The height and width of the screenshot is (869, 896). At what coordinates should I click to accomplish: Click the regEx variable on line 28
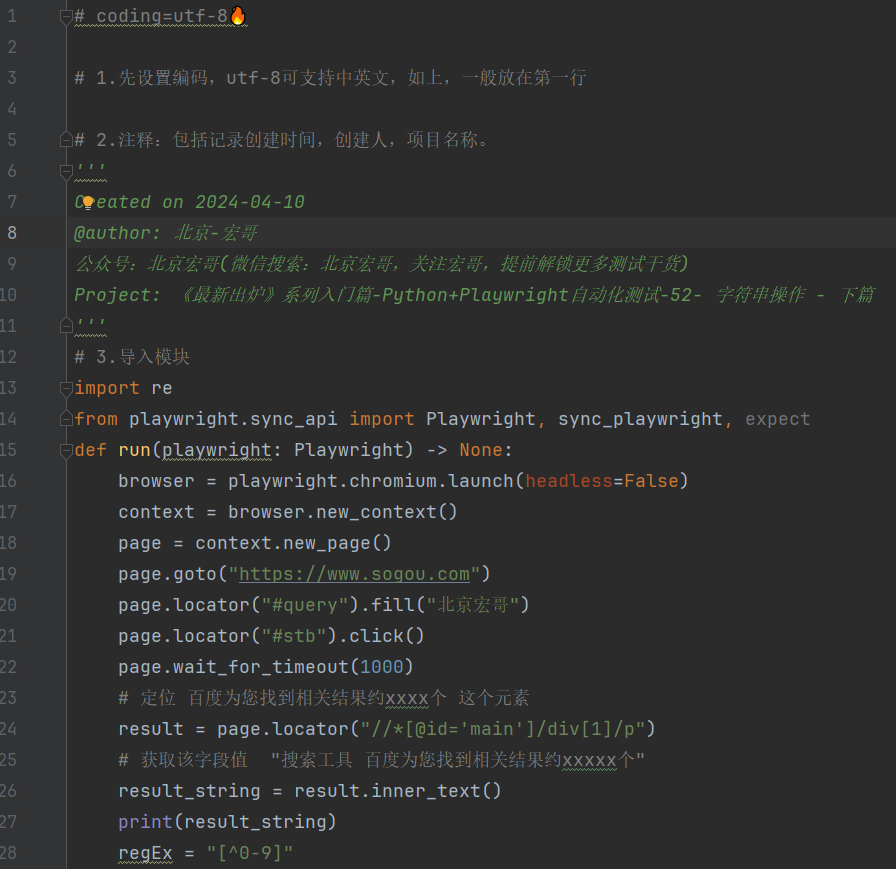145,853
